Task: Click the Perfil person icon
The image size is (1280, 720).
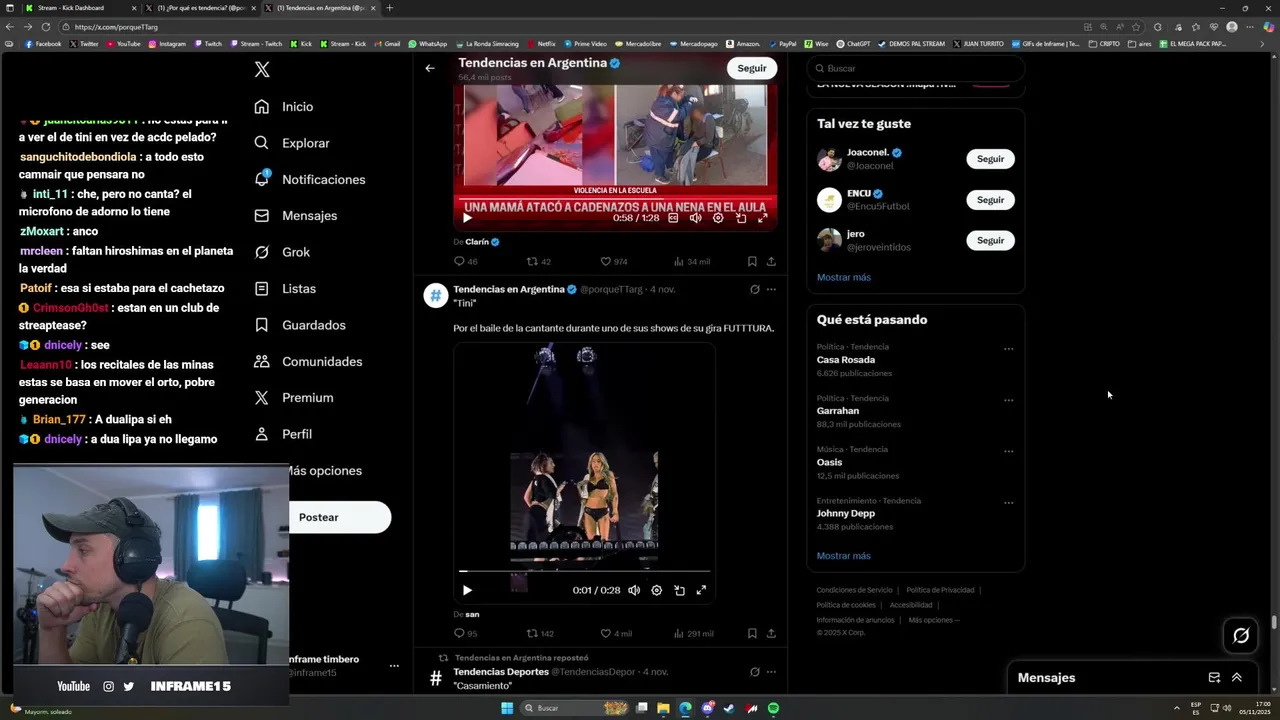Action: pyautogui.click(x=261, y=434)
